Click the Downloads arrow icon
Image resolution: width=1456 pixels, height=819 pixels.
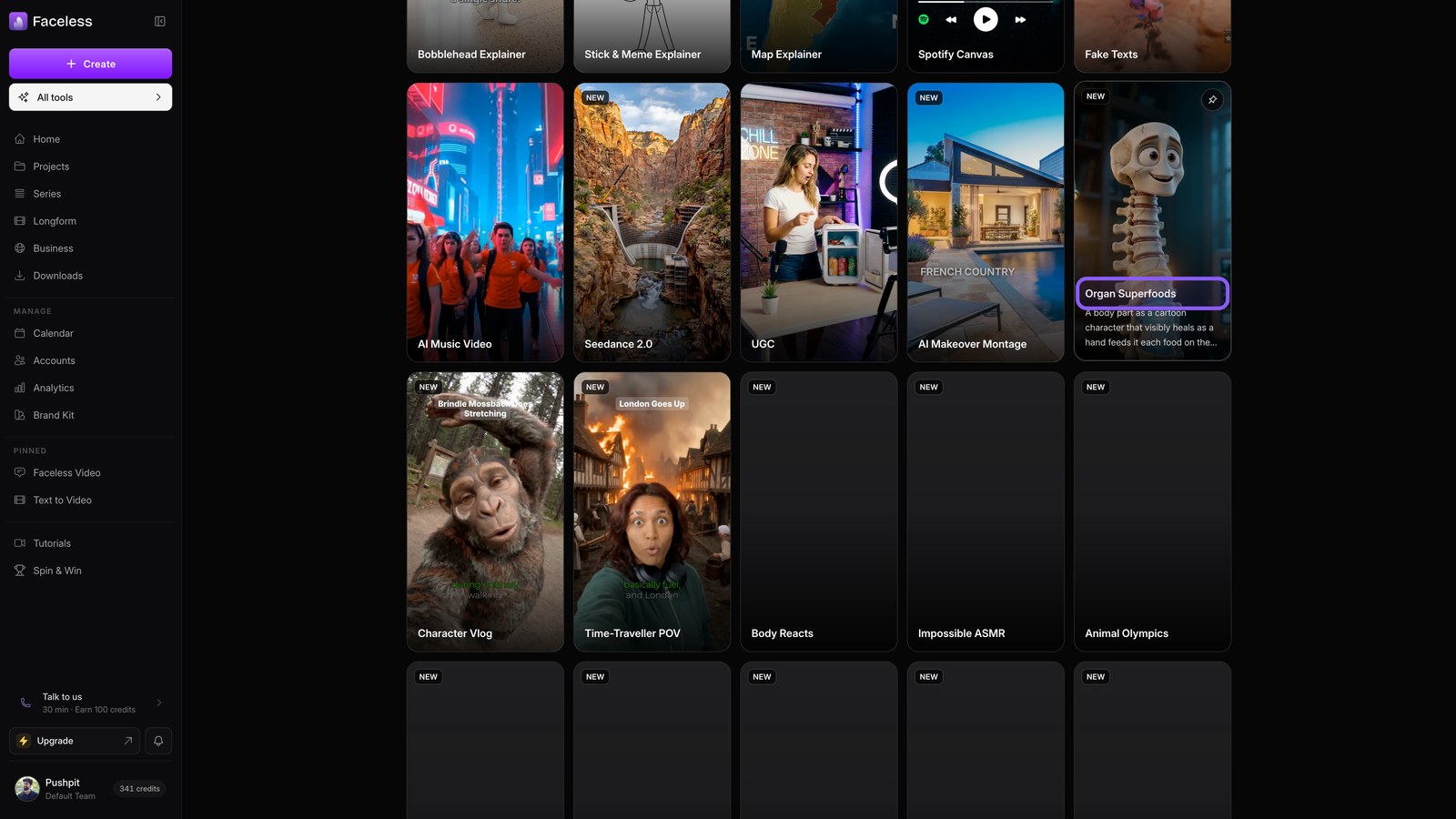(20, 276)
